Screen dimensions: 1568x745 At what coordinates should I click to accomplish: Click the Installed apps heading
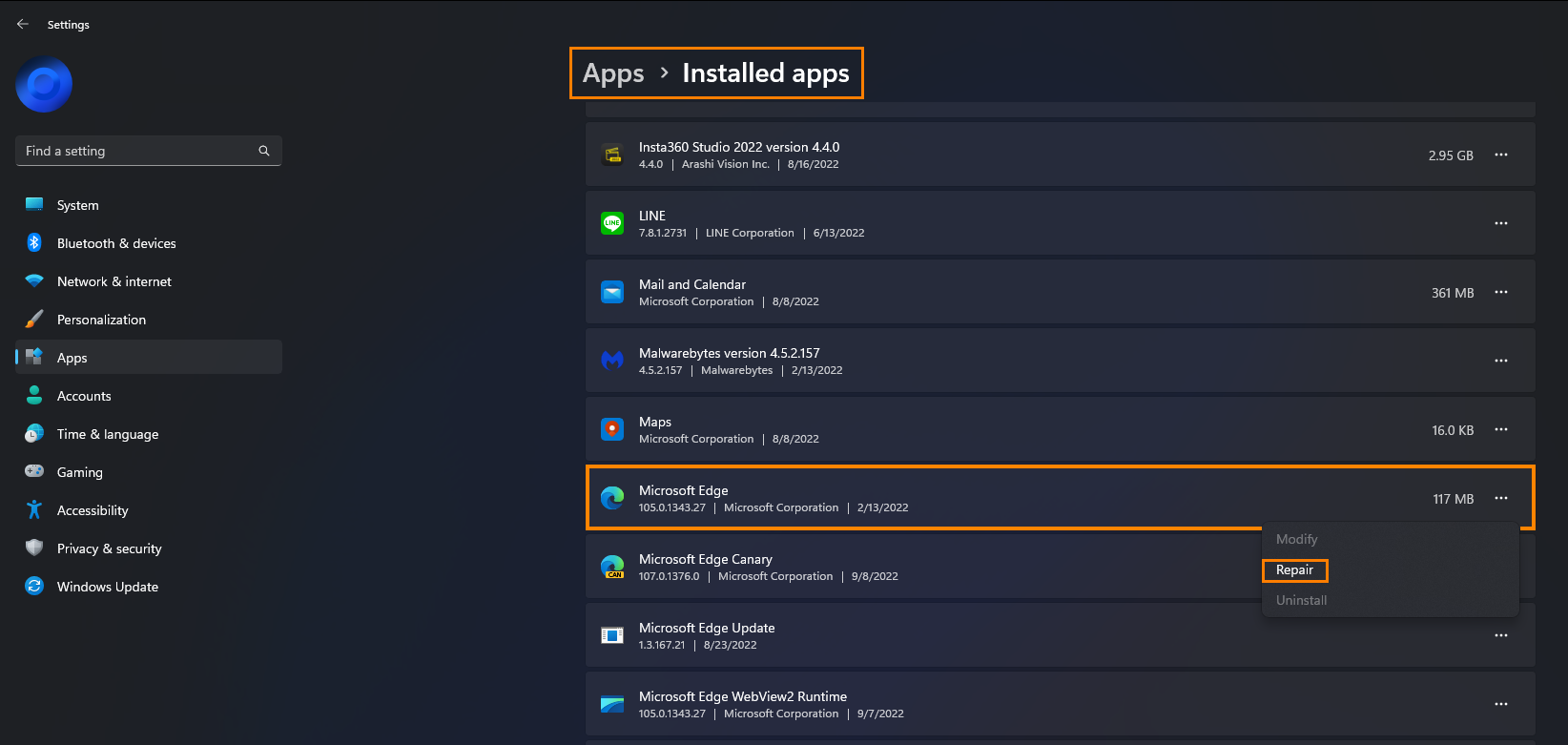pyautogui.click(x=766, y=73)
